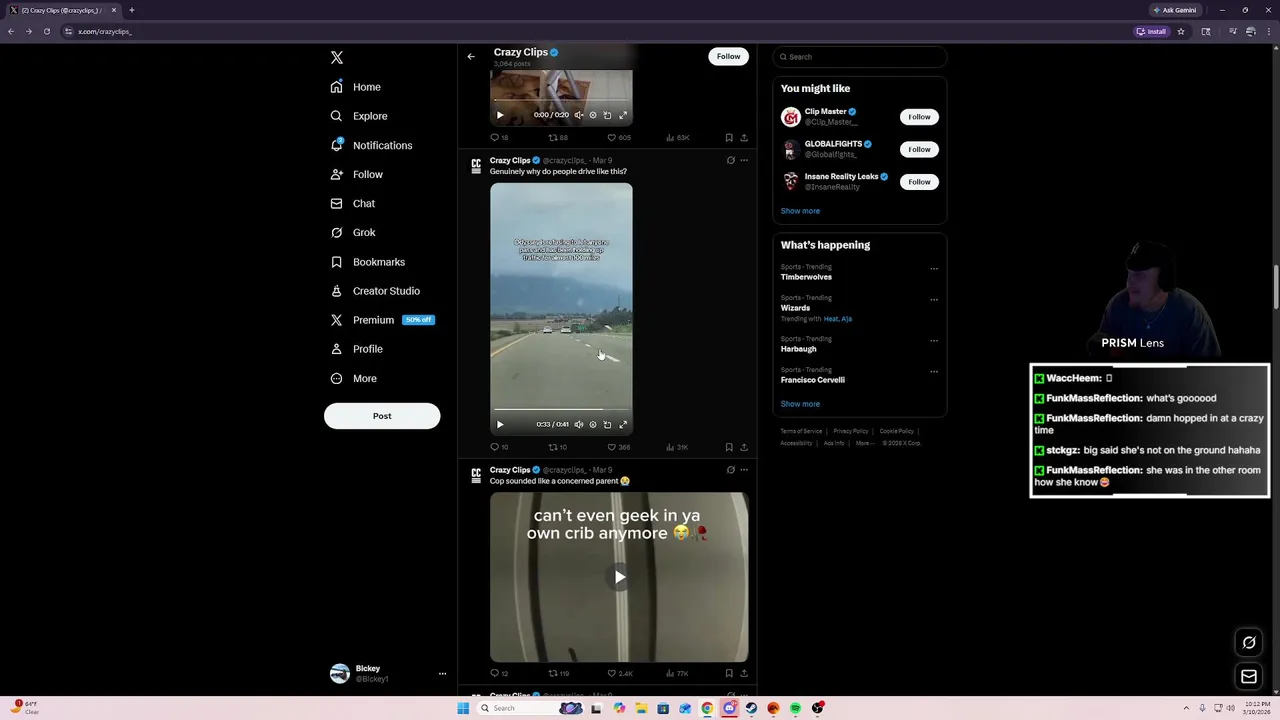
Task: Open settings on the 0:20 video
Action: coord(593,115)
